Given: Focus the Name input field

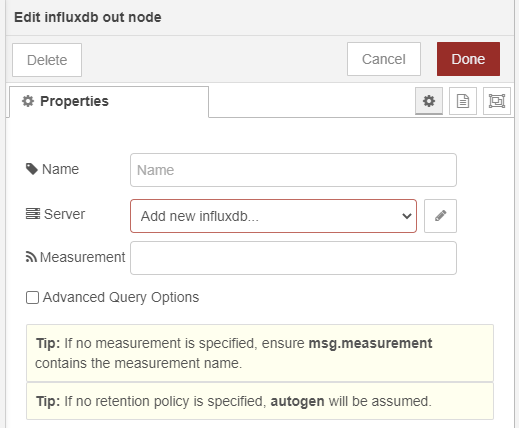Looking at the screenshot, I should tap(293, 170).
